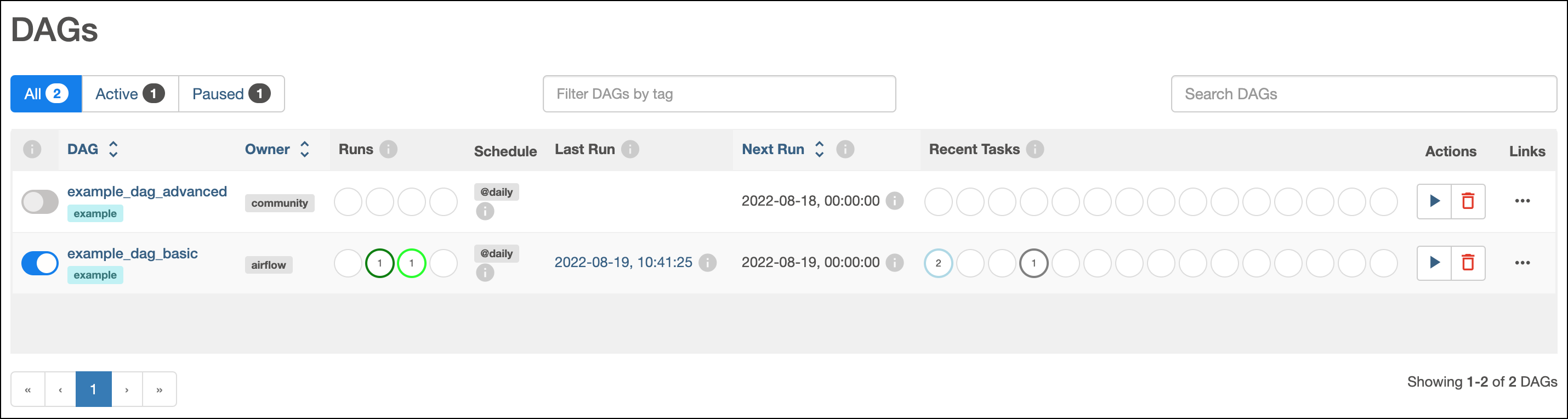The width and height of the screenshot is (1568, 419).
Task: Delete the example_dag_advanced DAG
Action: click(x=1468, y=201)
